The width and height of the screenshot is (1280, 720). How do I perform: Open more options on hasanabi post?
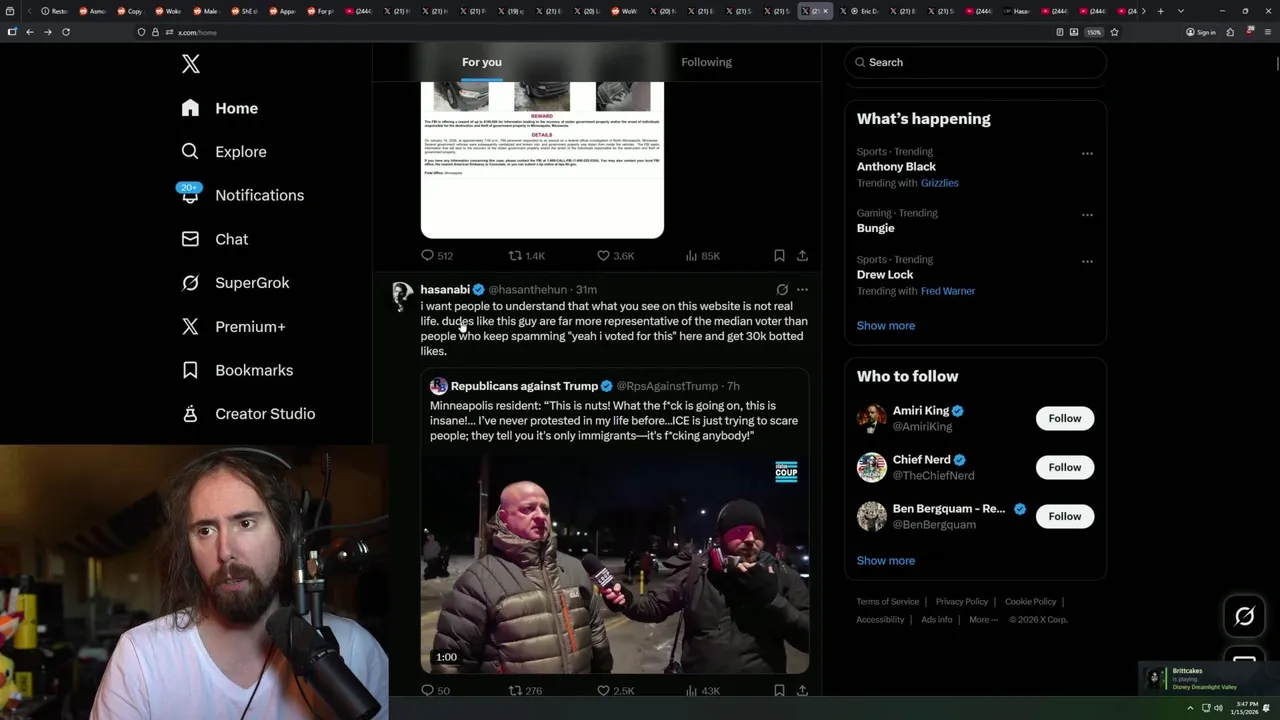click(802, 290)
